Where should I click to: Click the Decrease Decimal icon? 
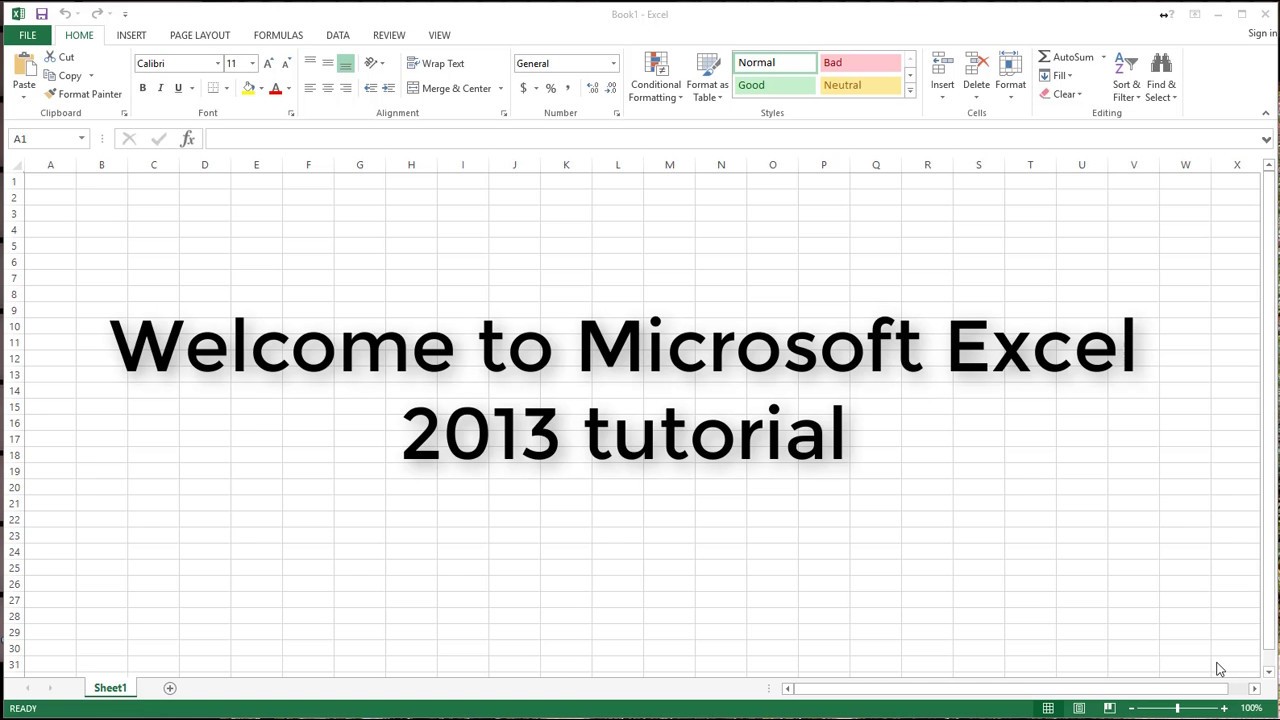click(610, 88)
